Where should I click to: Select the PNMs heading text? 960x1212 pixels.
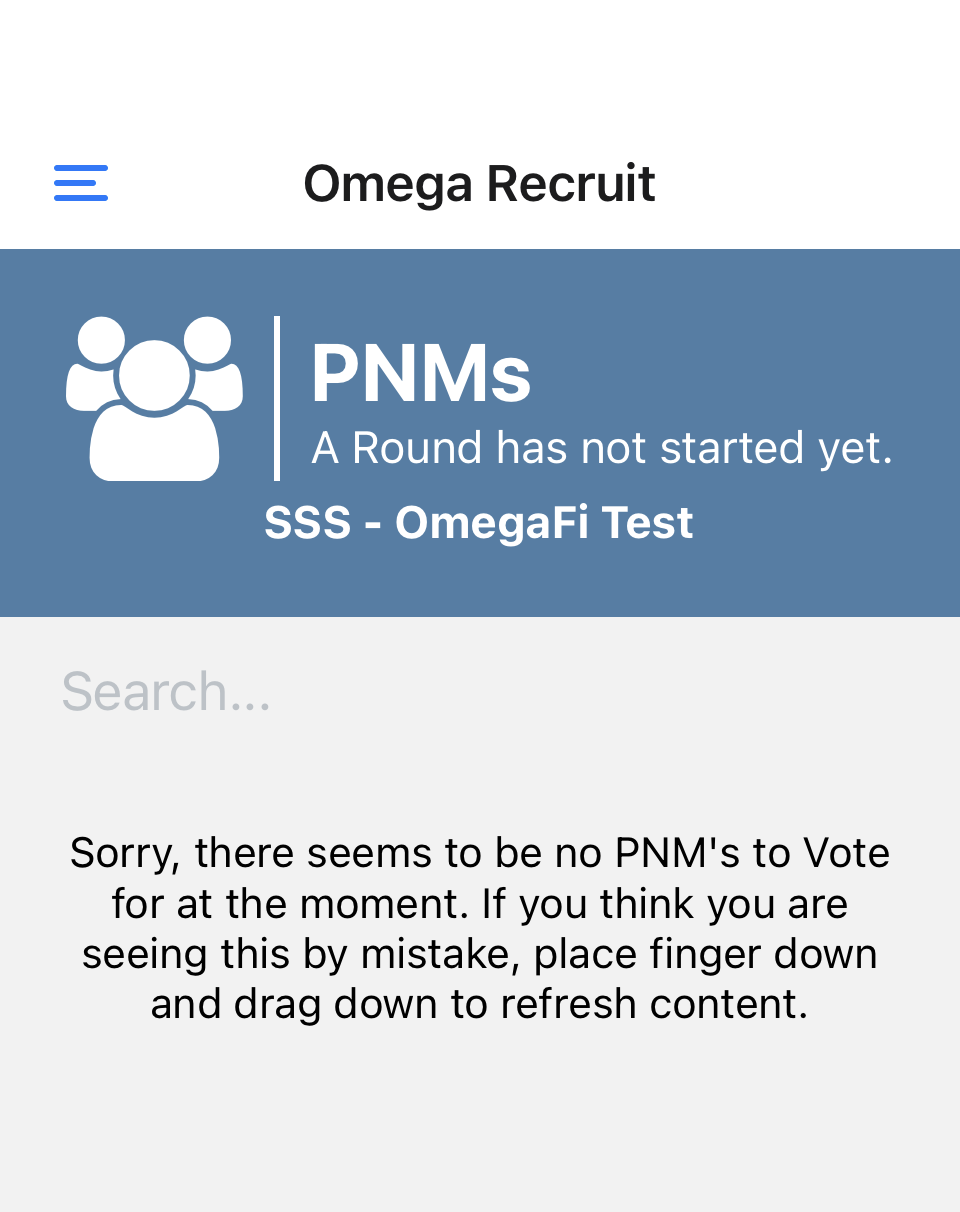421,374
